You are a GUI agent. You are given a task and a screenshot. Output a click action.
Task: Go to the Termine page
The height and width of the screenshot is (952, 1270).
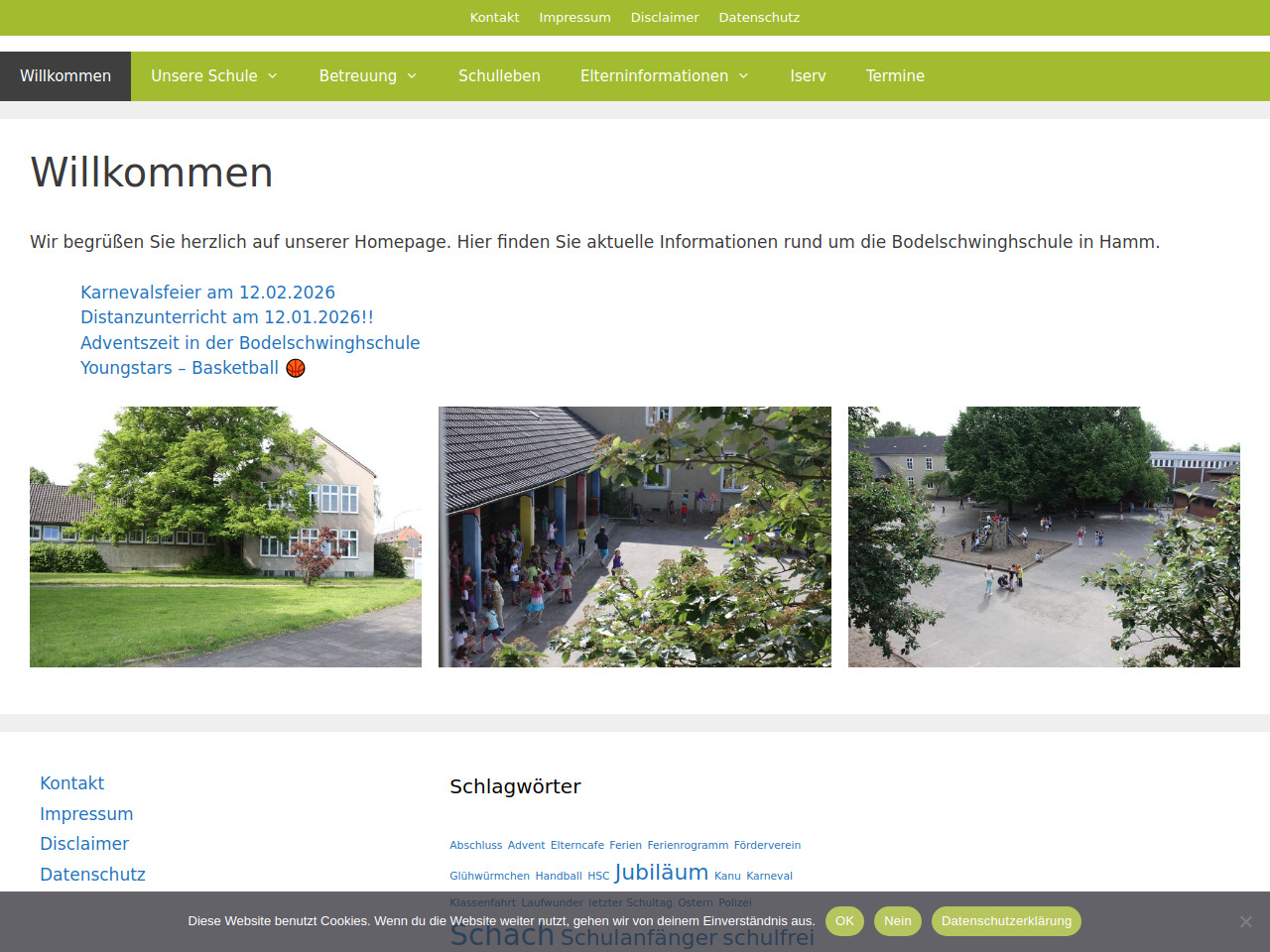click(x=894, y=76)
